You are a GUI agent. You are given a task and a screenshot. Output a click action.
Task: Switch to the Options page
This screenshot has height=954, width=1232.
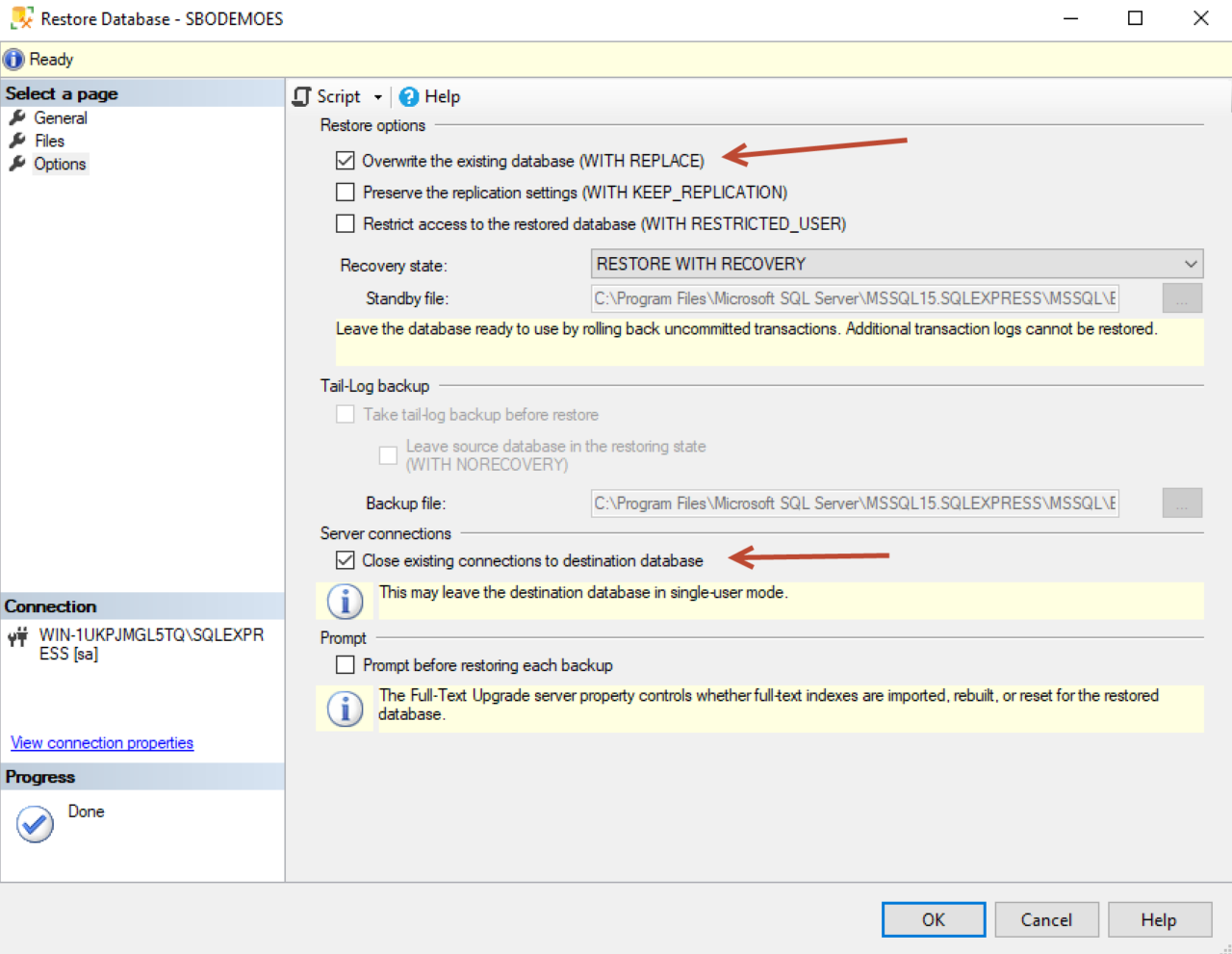tap(60, 164)
